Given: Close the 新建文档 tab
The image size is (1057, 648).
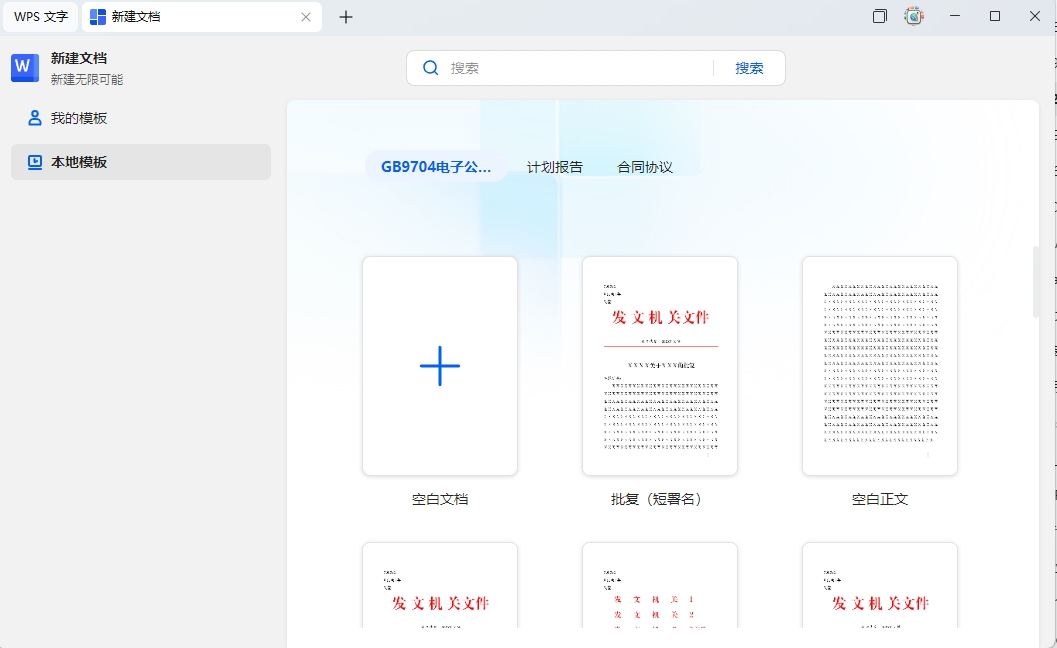Looking at the screenshot, I should click(x=307, y=17).
